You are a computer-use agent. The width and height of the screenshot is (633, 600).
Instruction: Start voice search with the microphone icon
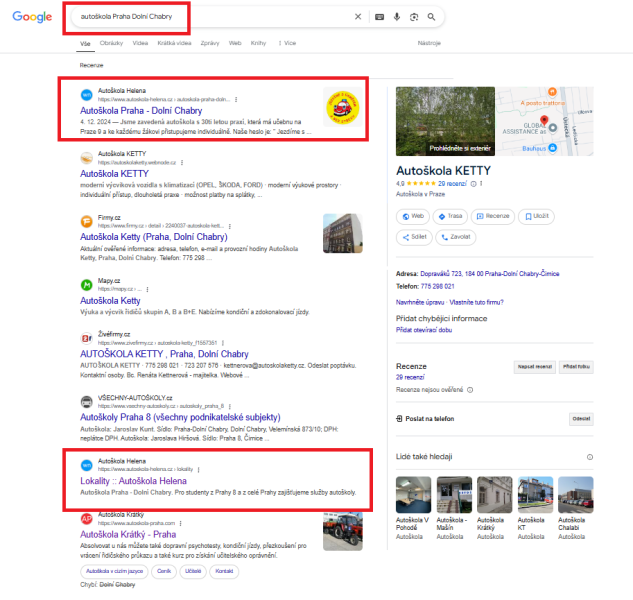point(397,17)
